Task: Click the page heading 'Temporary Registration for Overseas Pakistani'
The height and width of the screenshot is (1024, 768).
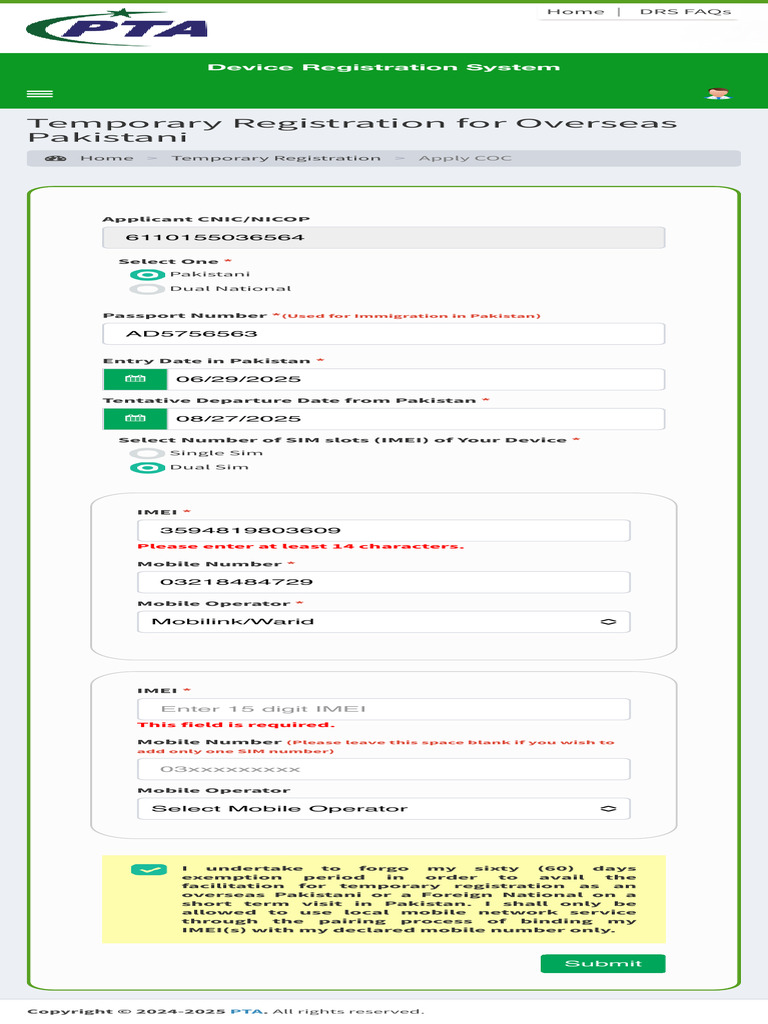Action: coord(353,130)
